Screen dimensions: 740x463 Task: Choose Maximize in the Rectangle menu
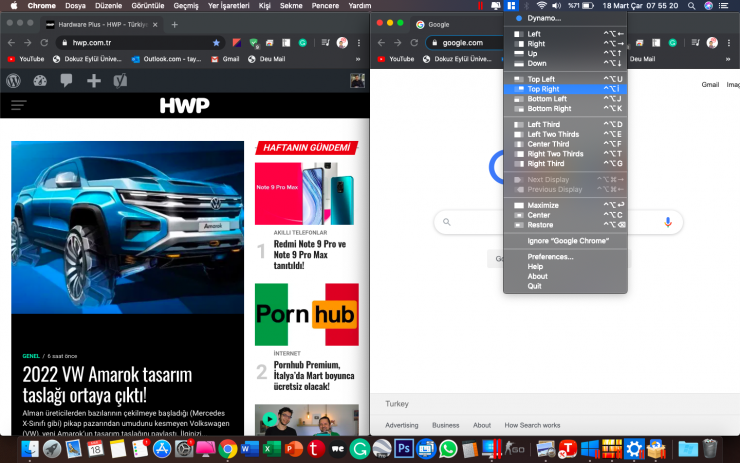[565, 205]
